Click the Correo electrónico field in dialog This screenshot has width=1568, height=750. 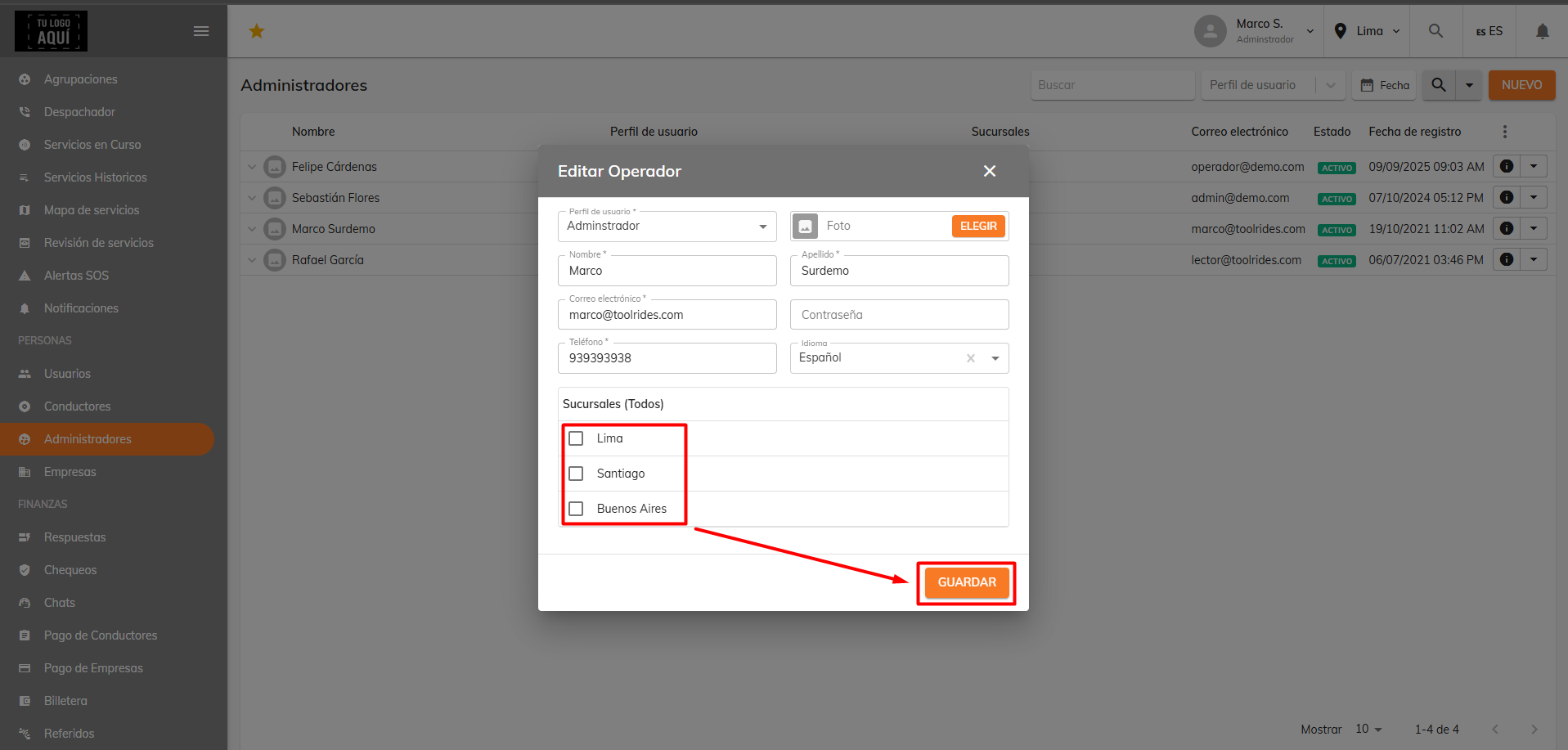pyautogui.click(x=667, y=315)
